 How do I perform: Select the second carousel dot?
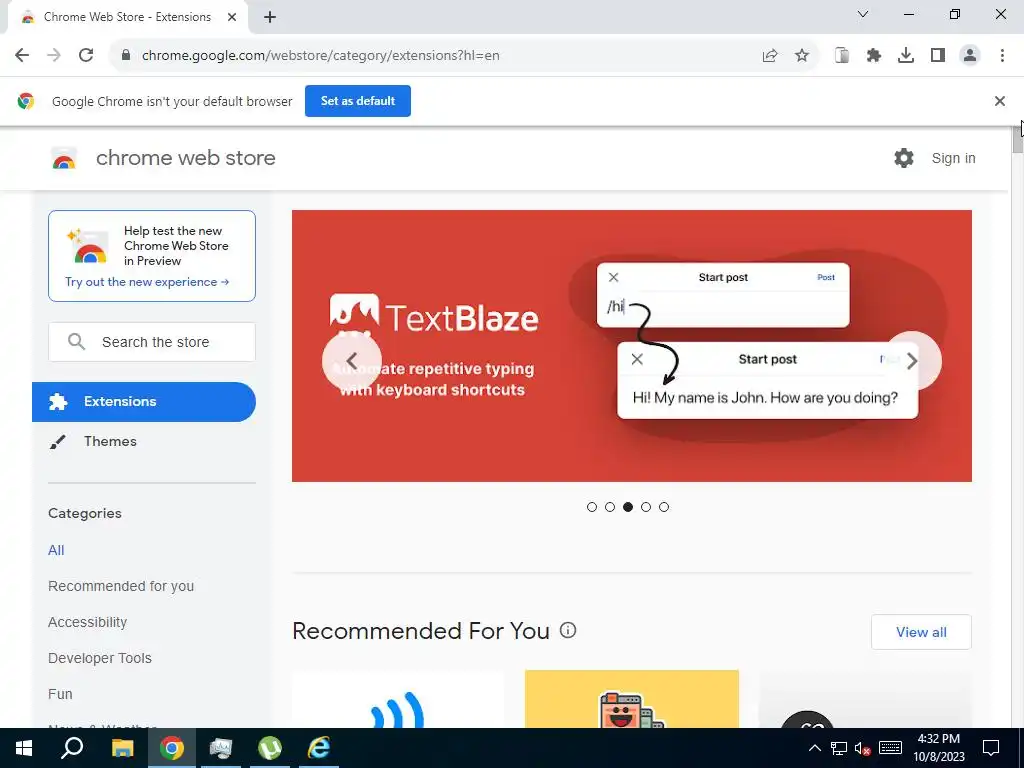(610, 507)
